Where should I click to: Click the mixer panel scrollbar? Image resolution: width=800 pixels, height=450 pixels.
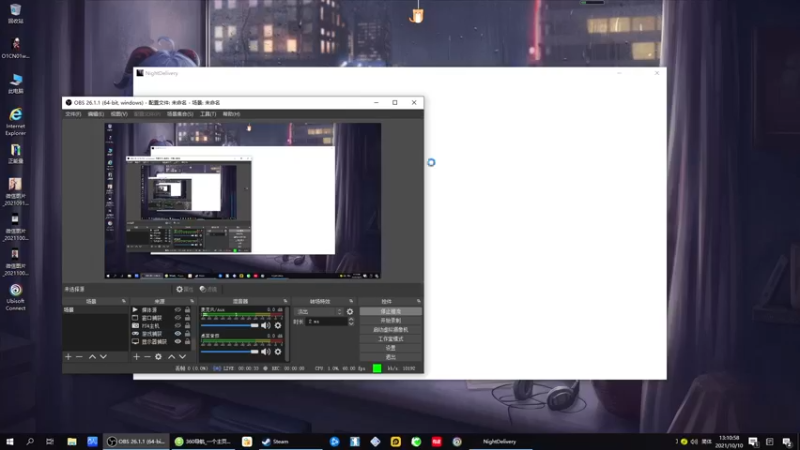287,334
